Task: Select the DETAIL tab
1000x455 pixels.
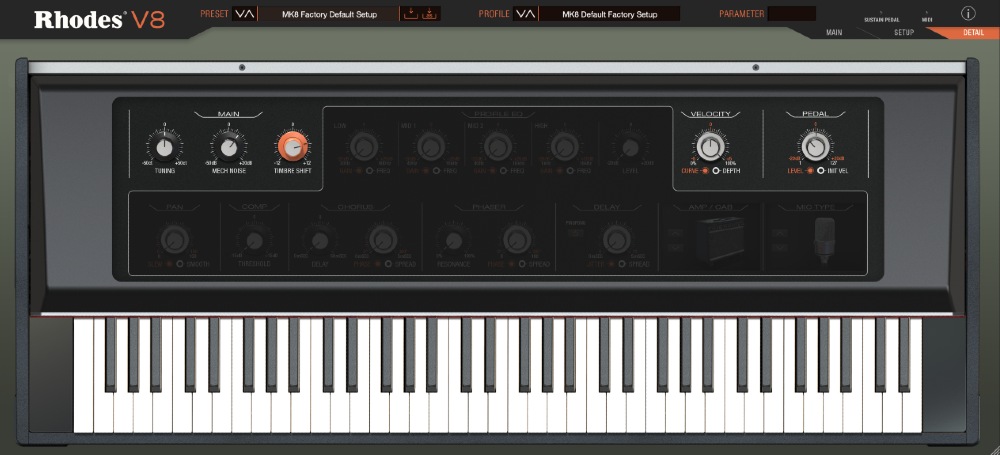Action: click(973, 33)
